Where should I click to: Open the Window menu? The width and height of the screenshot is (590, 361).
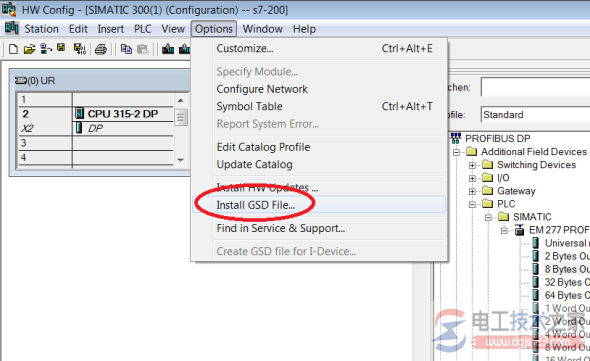[263, 29]
